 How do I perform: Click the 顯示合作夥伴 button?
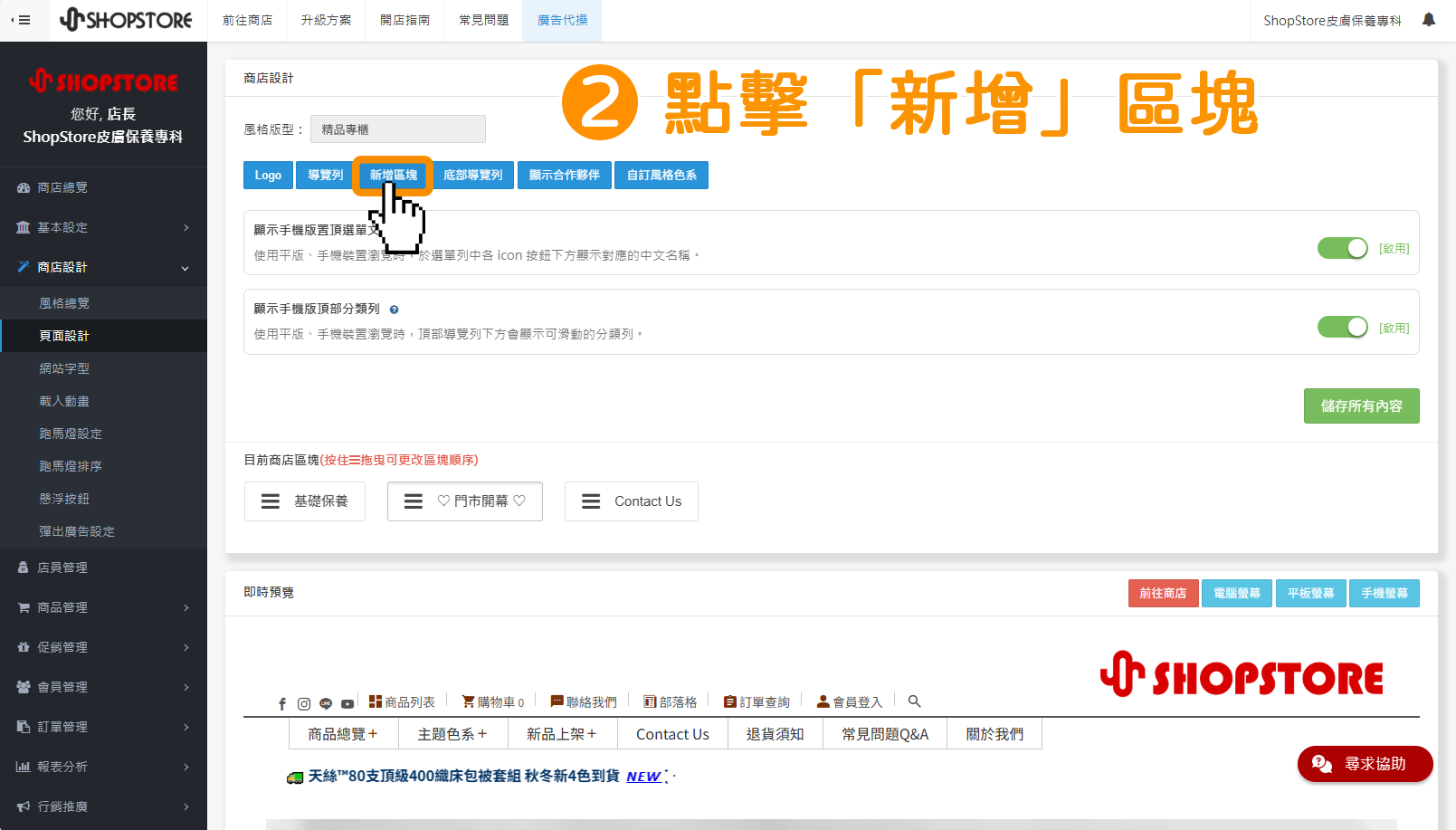click(x=565, y=175)
